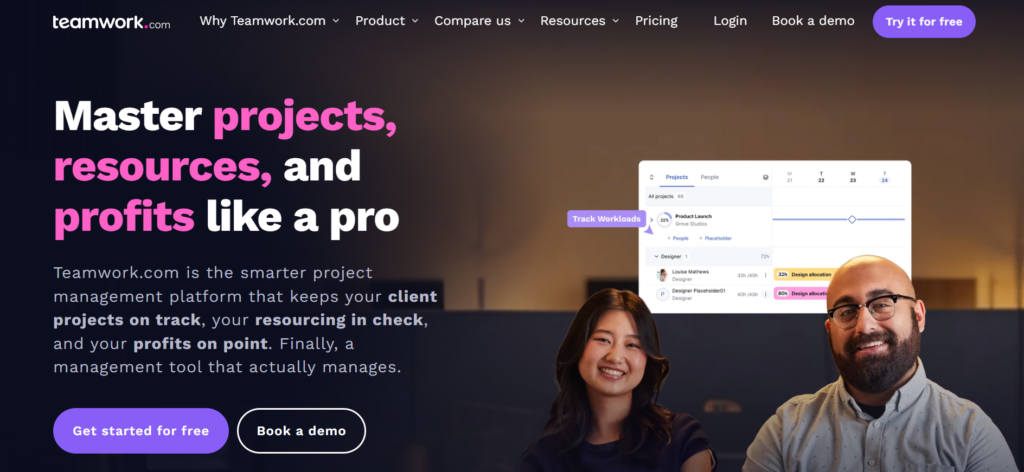
Task: Click the 22% progress circle for Product Launch
Action: 664,220
